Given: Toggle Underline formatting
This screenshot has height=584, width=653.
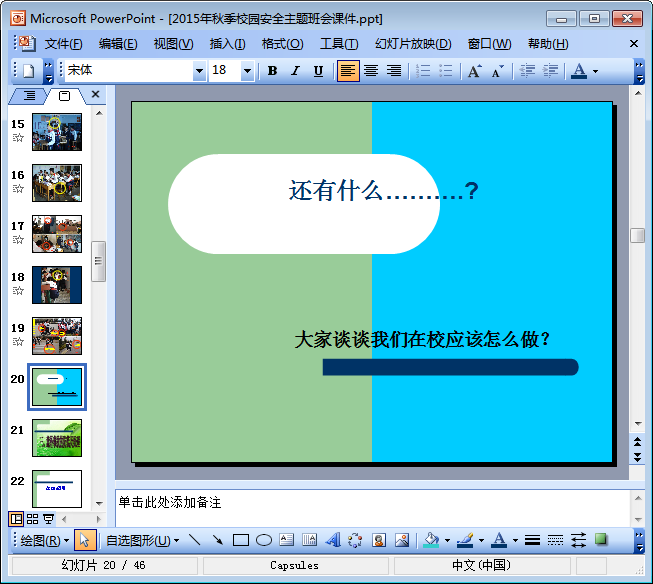Looking at the screenshot, I should pos(318,71).
